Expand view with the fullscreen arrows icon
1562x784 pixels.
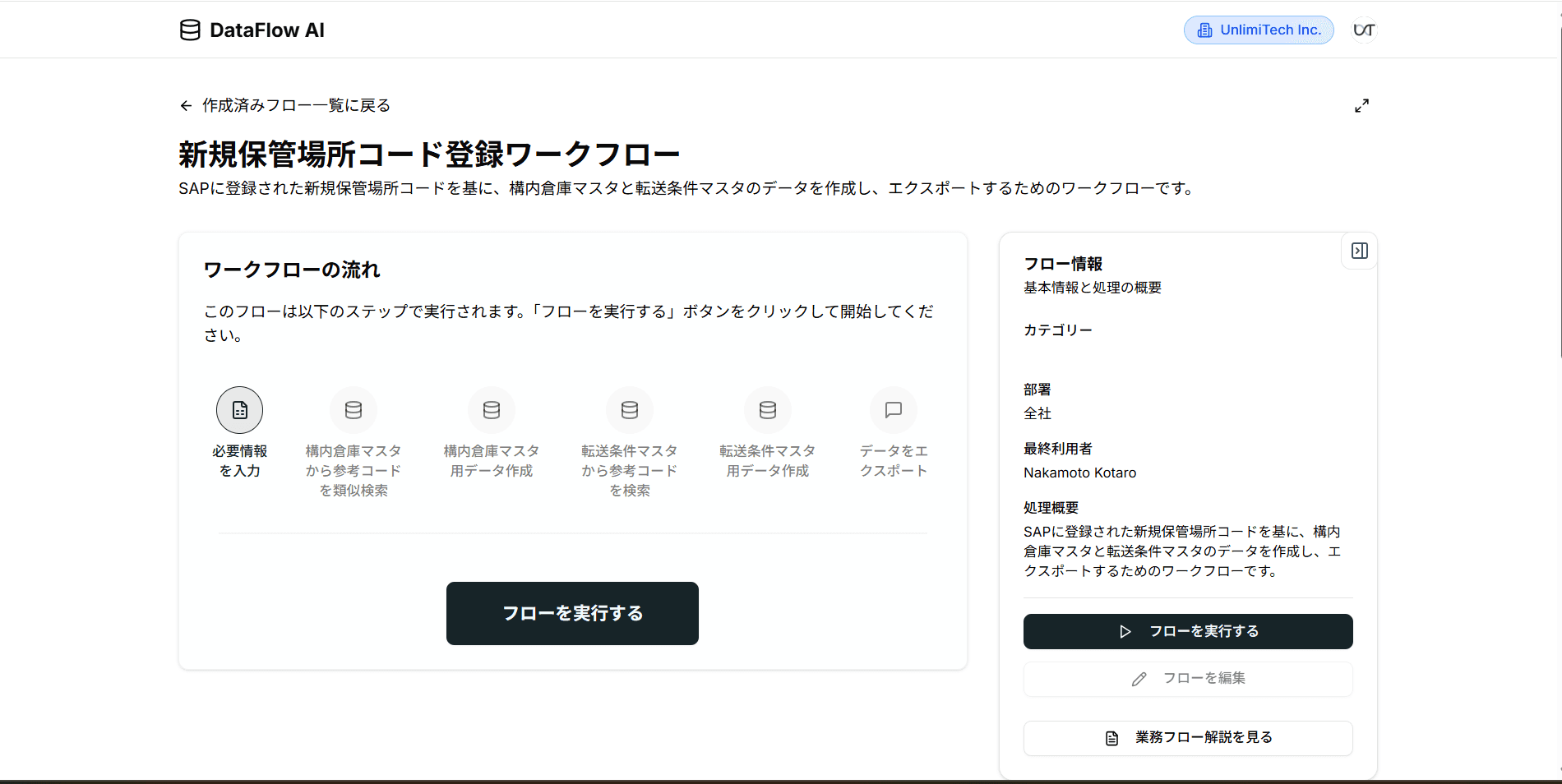pos(1361,106)
